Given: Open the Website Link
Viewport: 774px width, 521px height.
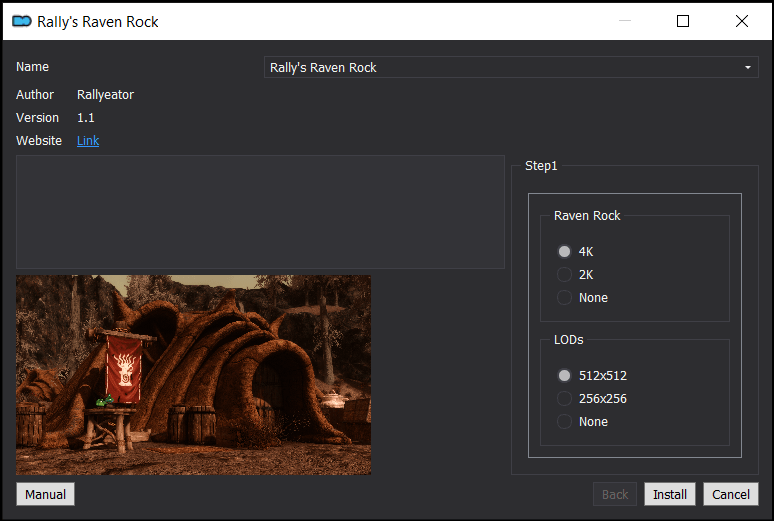Looking at the screenshot, I should pyautogui.click(x=88, y=141).
